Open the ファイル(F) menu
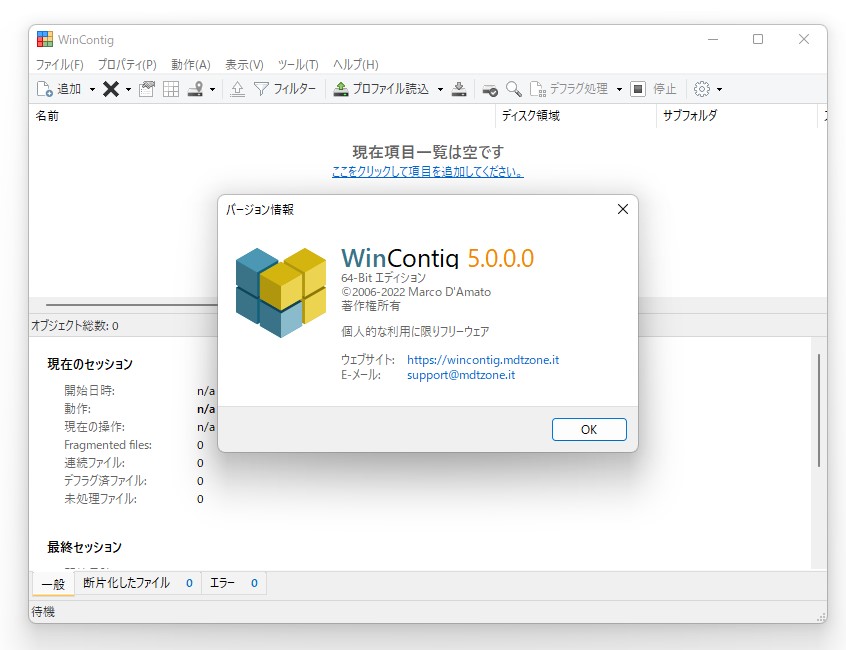 (x=59, y=65)
